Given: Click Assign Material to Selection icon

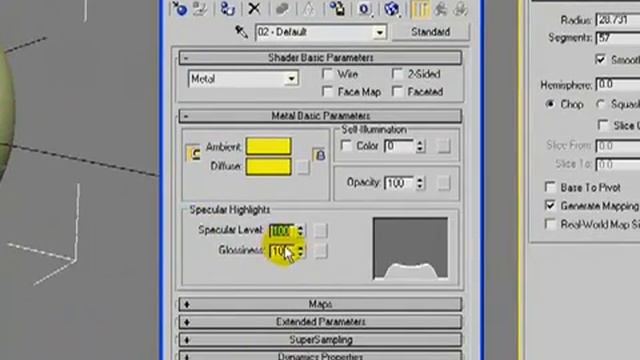Looking at the screenshot, I should [x=227, y=9].
